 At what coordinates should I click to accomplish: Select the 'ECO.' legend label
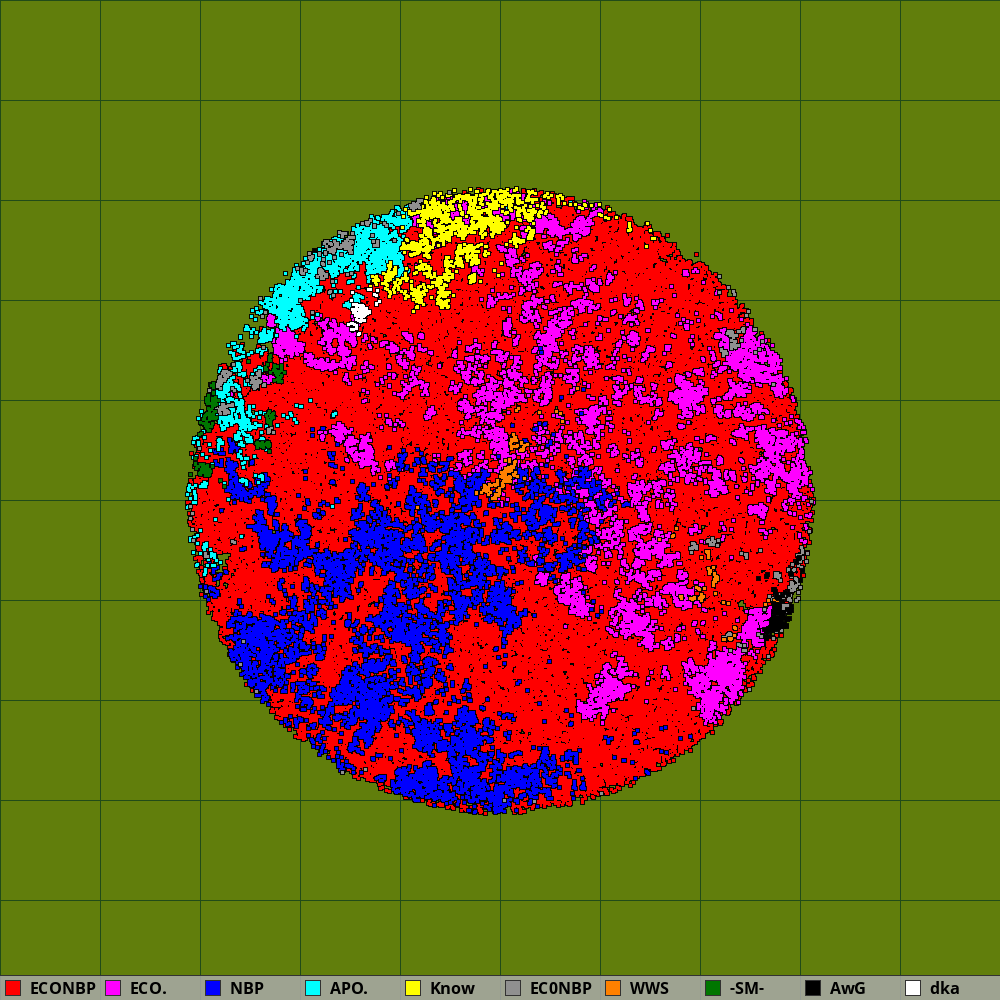tap(148, 988)
